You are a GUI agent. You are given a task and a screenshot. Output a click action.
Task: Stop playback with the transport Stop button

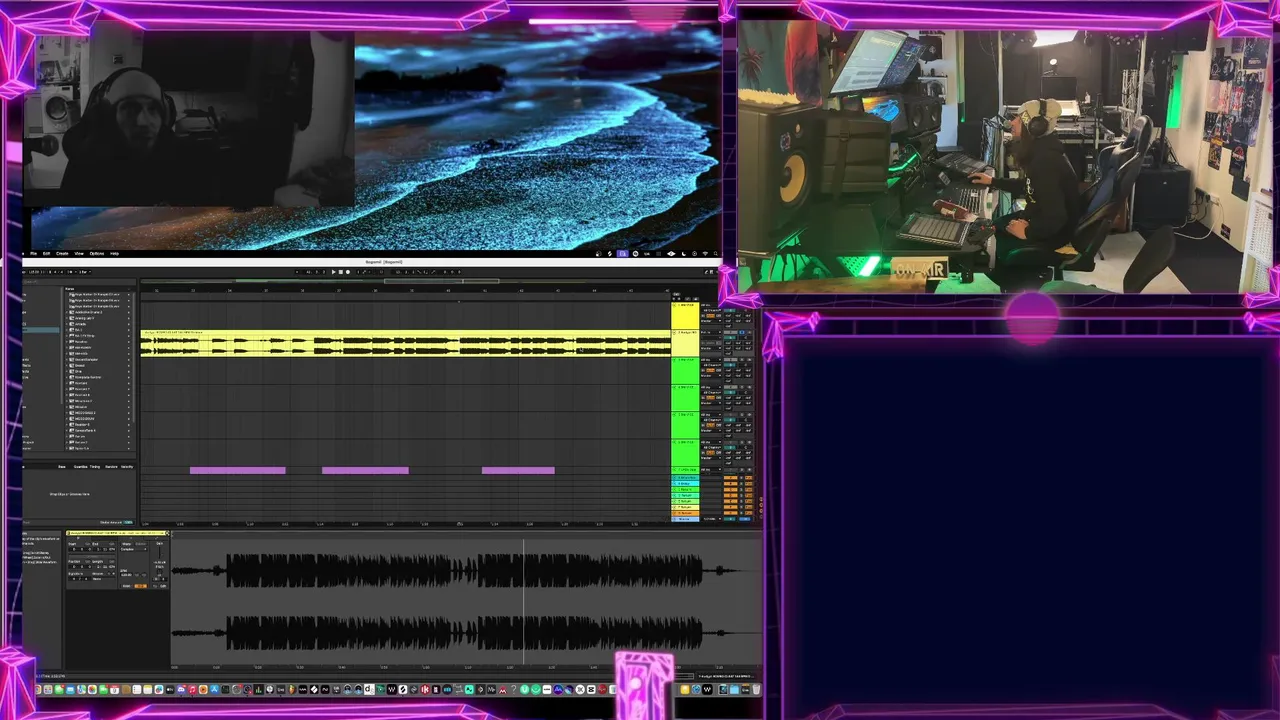click(341, 272)
